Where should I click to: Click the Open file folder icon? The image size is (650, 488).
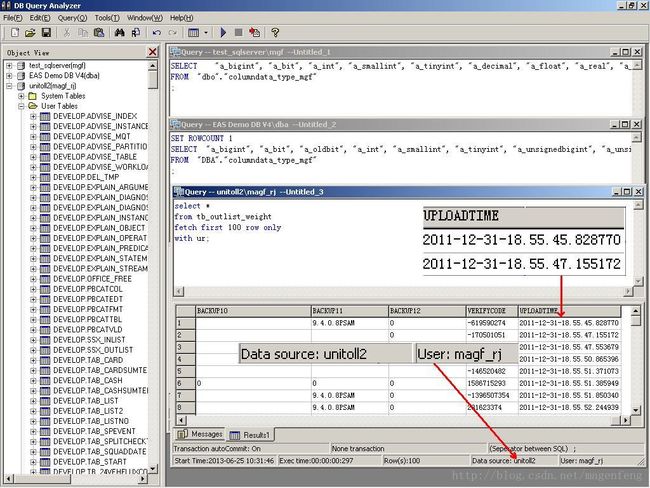click(30, 32)
